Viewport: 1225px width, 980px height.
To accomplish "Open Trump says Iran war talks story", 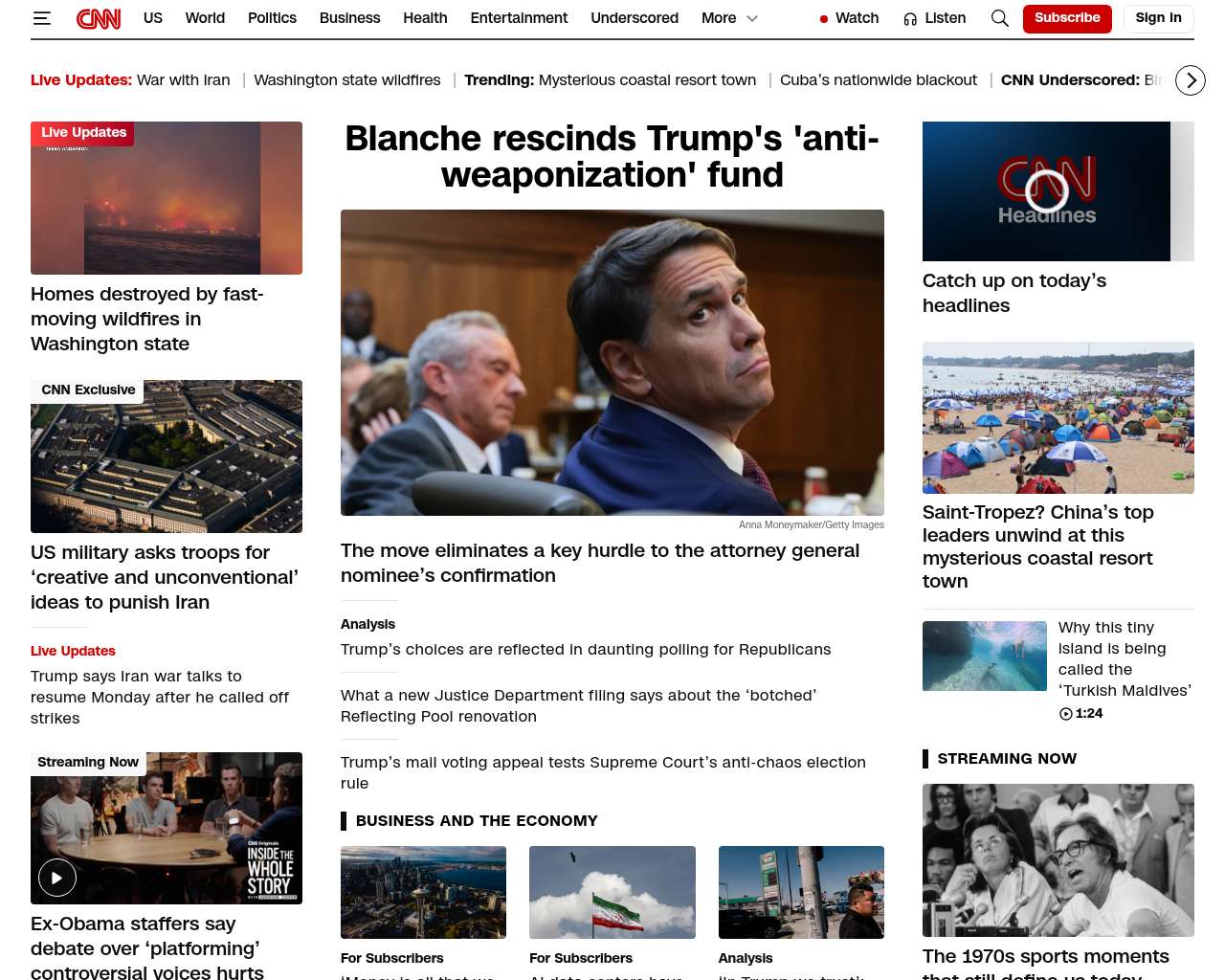I will point(160,697).
